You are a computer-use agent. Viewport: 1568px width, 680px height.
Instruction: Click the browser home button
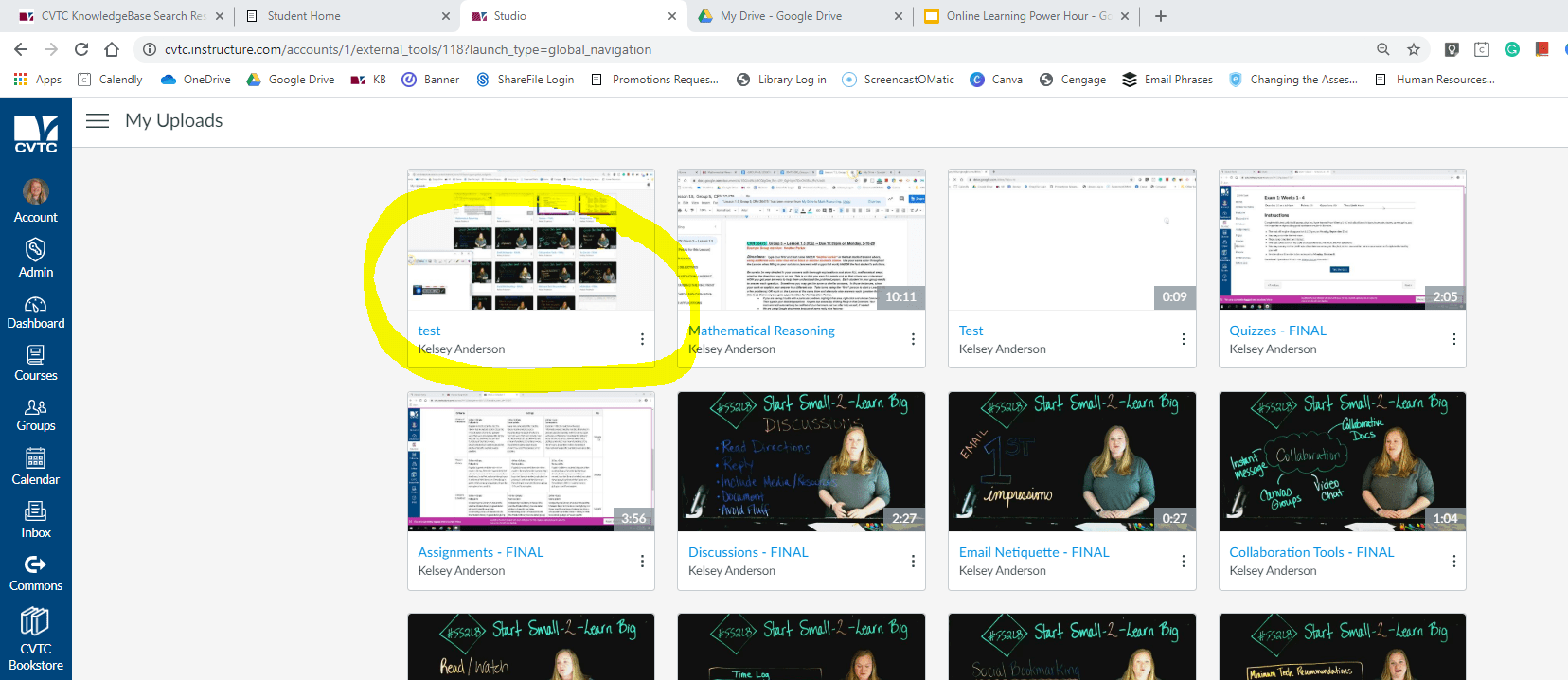pos(112,49)
